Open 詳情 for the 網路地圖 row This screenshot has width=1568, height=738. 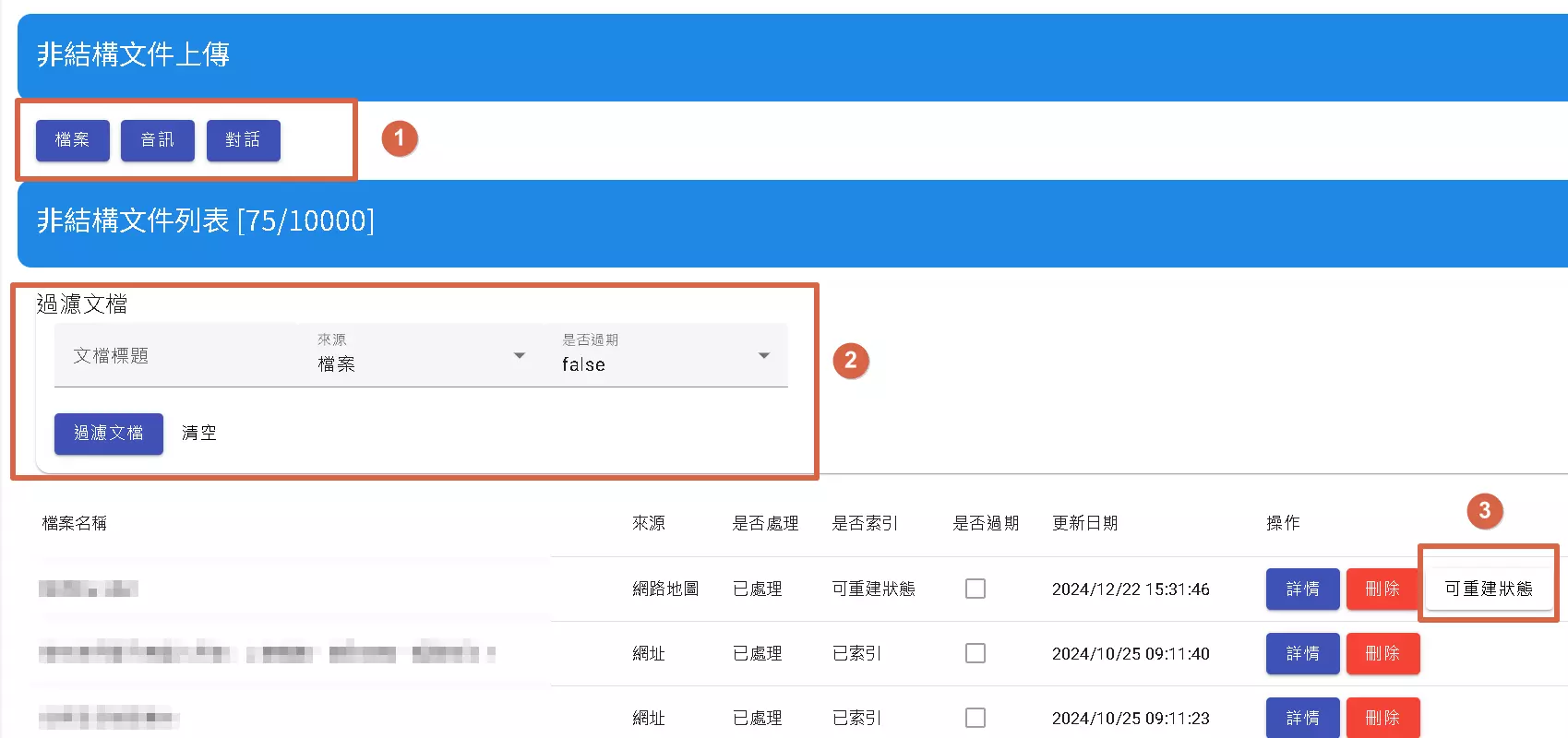coord(1302,589)
